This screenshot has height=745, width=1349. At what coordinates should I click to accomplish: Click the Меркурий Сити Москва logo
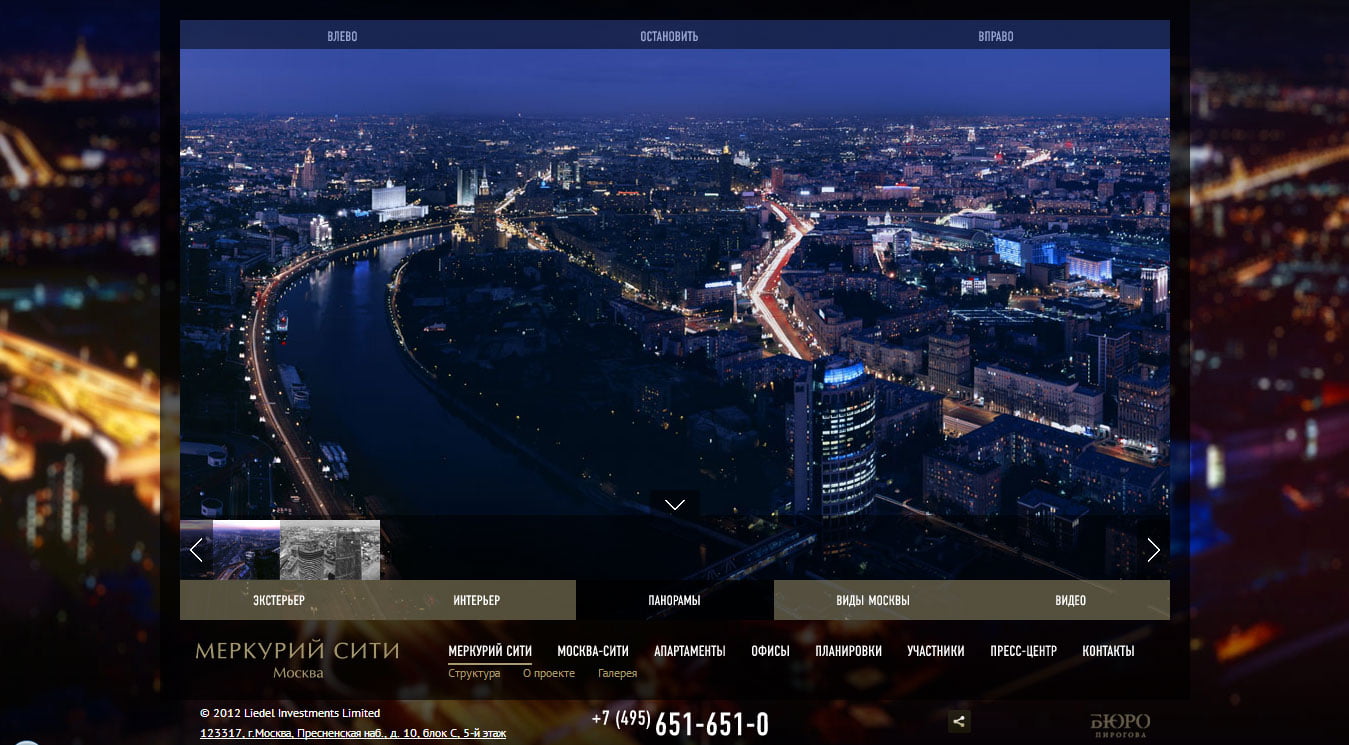point(297,659)
